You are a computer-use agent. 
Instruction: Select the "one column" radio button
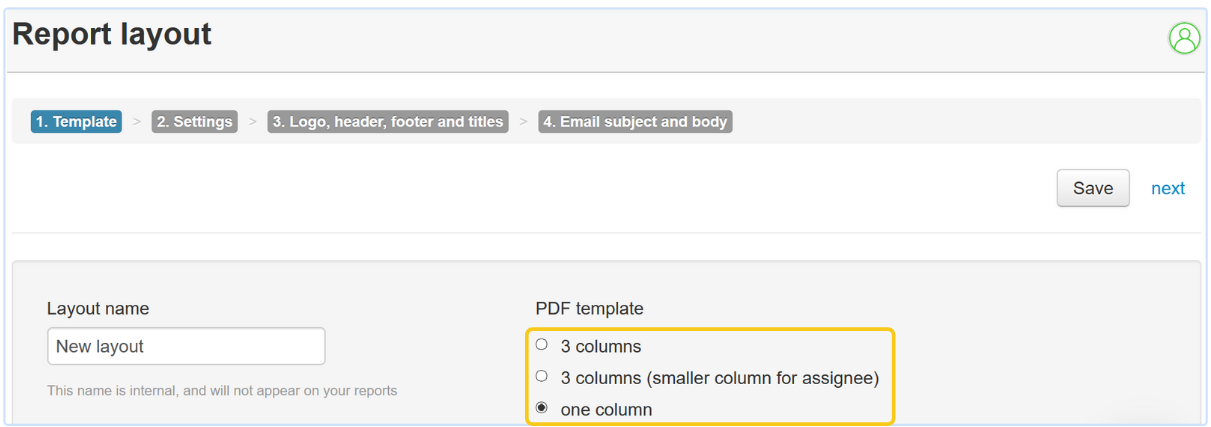click(x=542, y=408)
